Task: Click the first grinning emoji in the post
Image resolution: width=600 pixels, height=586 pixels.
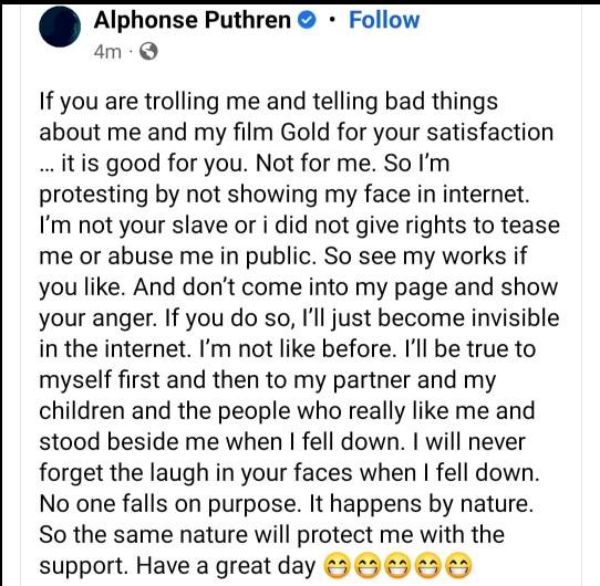Action: [340, 566]
